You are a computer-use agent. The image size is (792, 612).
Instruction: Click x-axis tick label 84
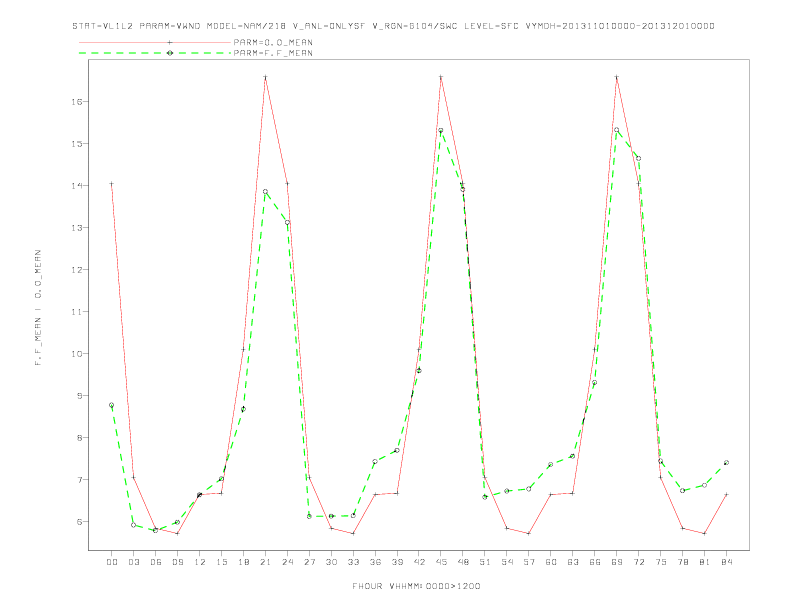click(727, 562)
